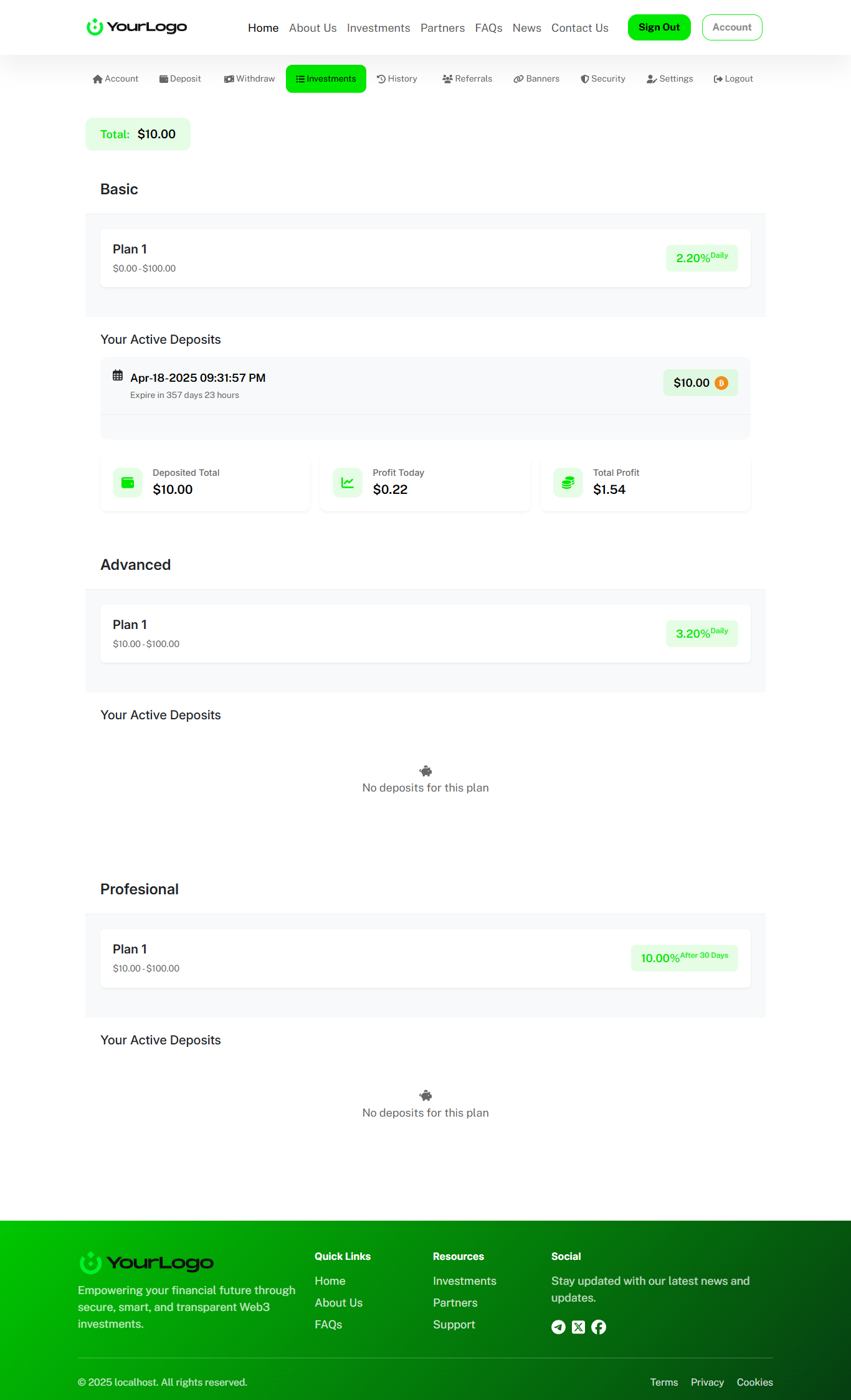Viewport: 851px width, 1400px height.
Task: Open Contact Us in top navigation
Action: [x=580, y=28]
